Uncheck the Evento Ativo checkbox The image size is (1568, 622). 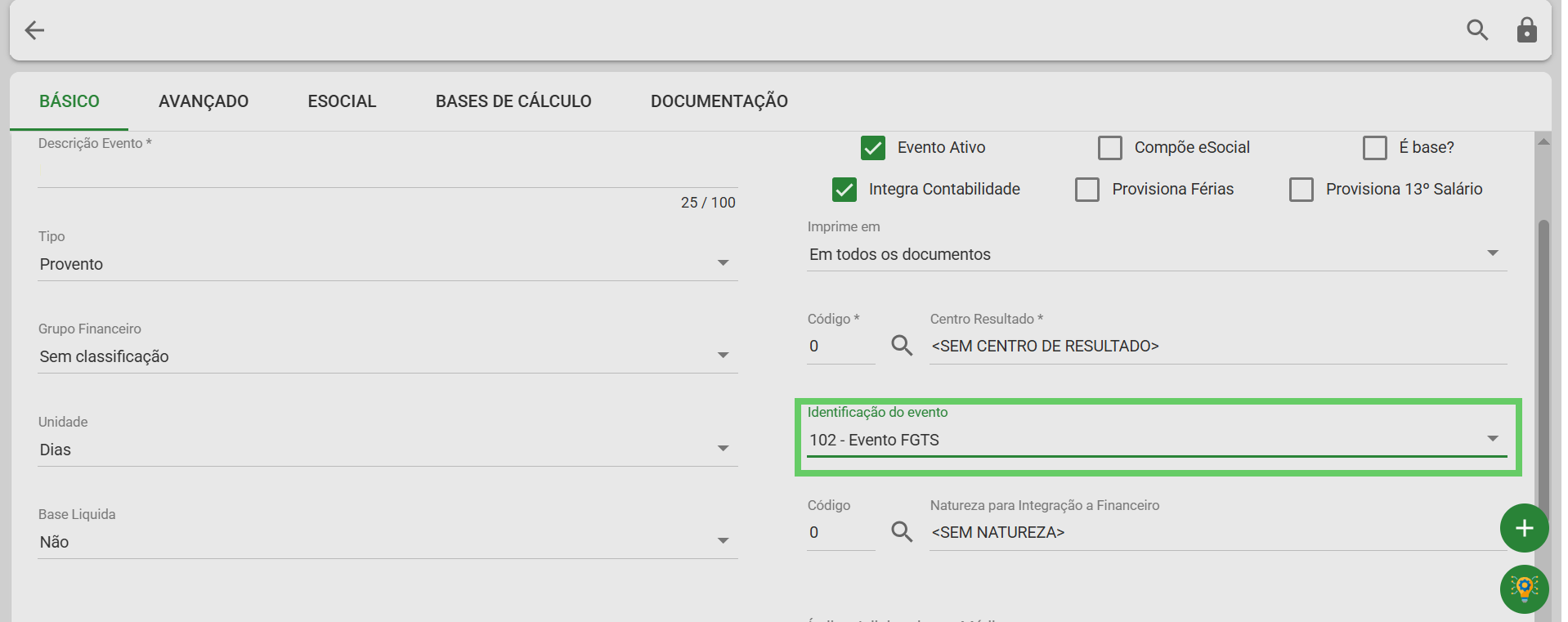click(873, 148)
